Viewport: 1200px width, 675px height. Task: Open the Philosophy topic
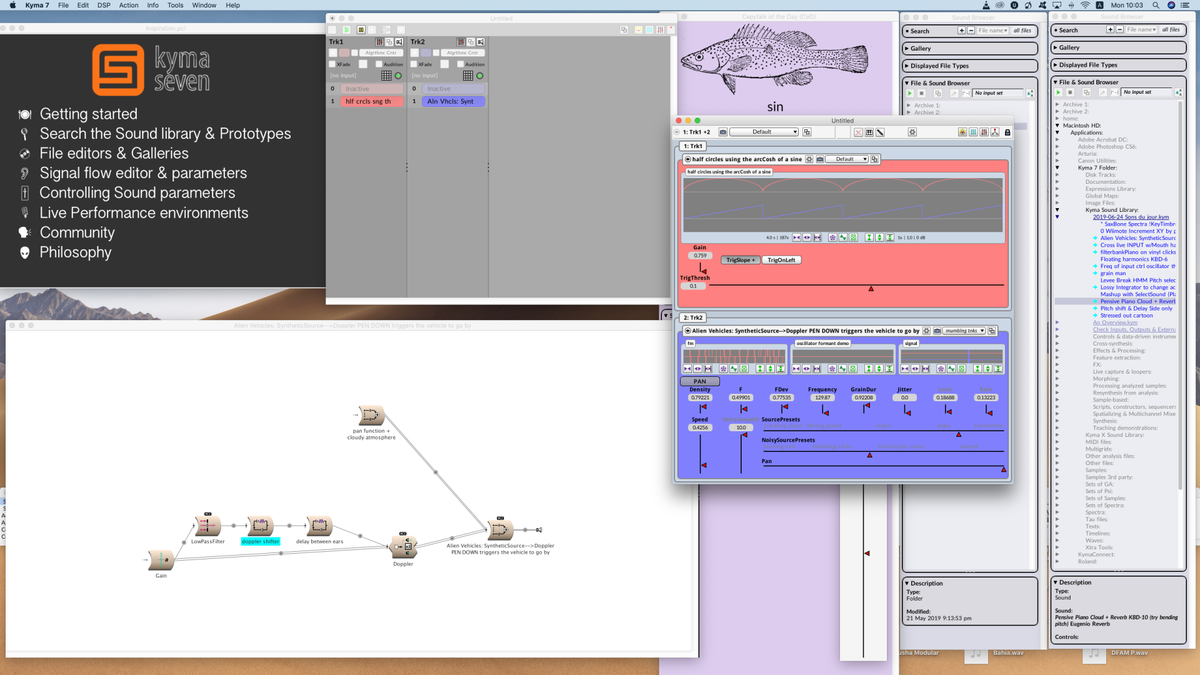75,252
